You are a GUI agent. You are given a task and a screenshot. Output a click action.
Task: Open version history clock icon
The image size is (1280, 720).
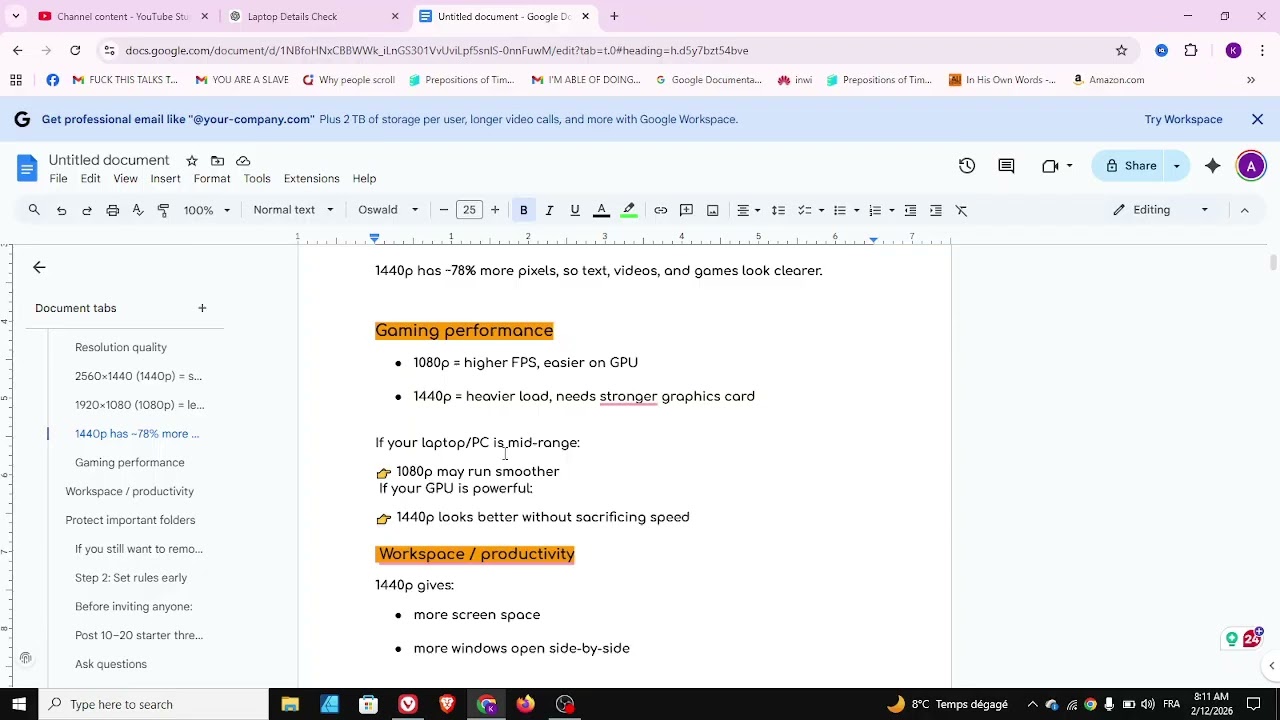967,166
